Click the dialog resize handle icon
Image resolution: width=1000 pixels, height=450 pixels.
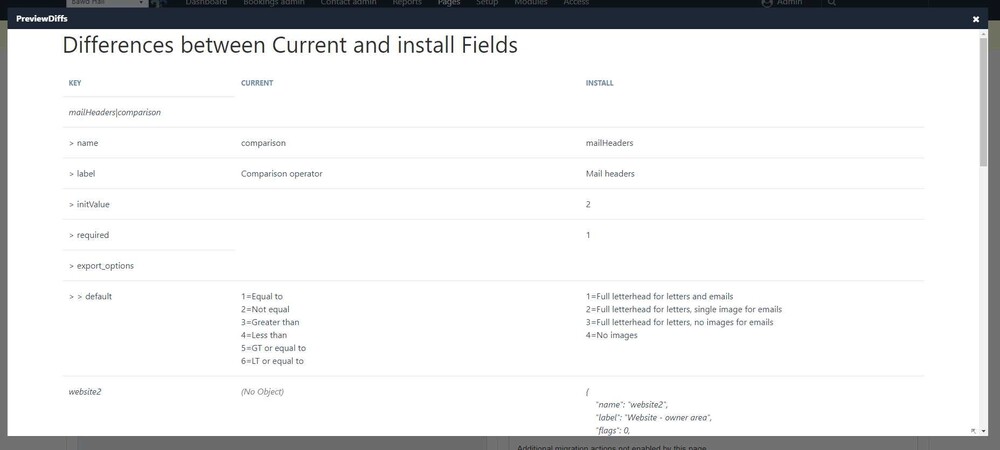972,430
